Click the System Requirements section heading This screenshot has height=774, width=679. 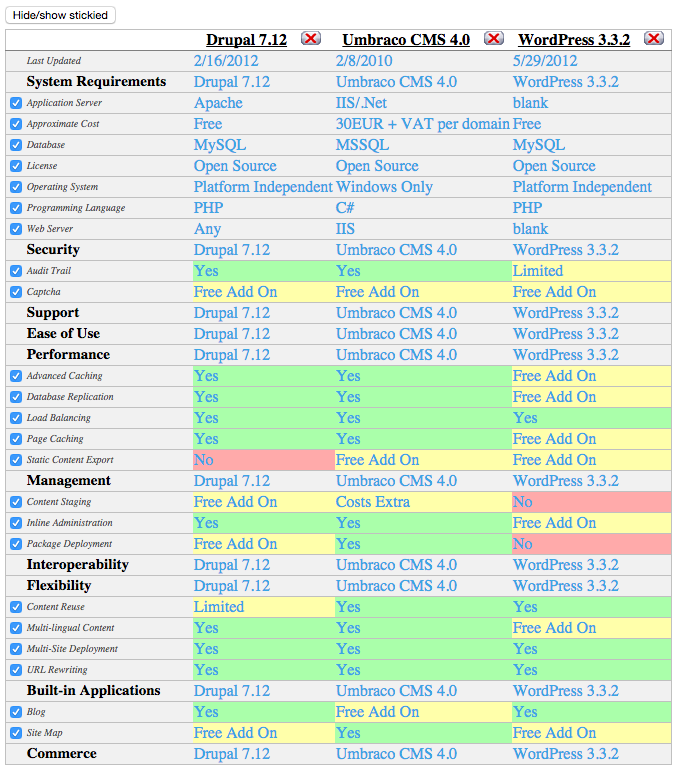[x=96, y=81]
